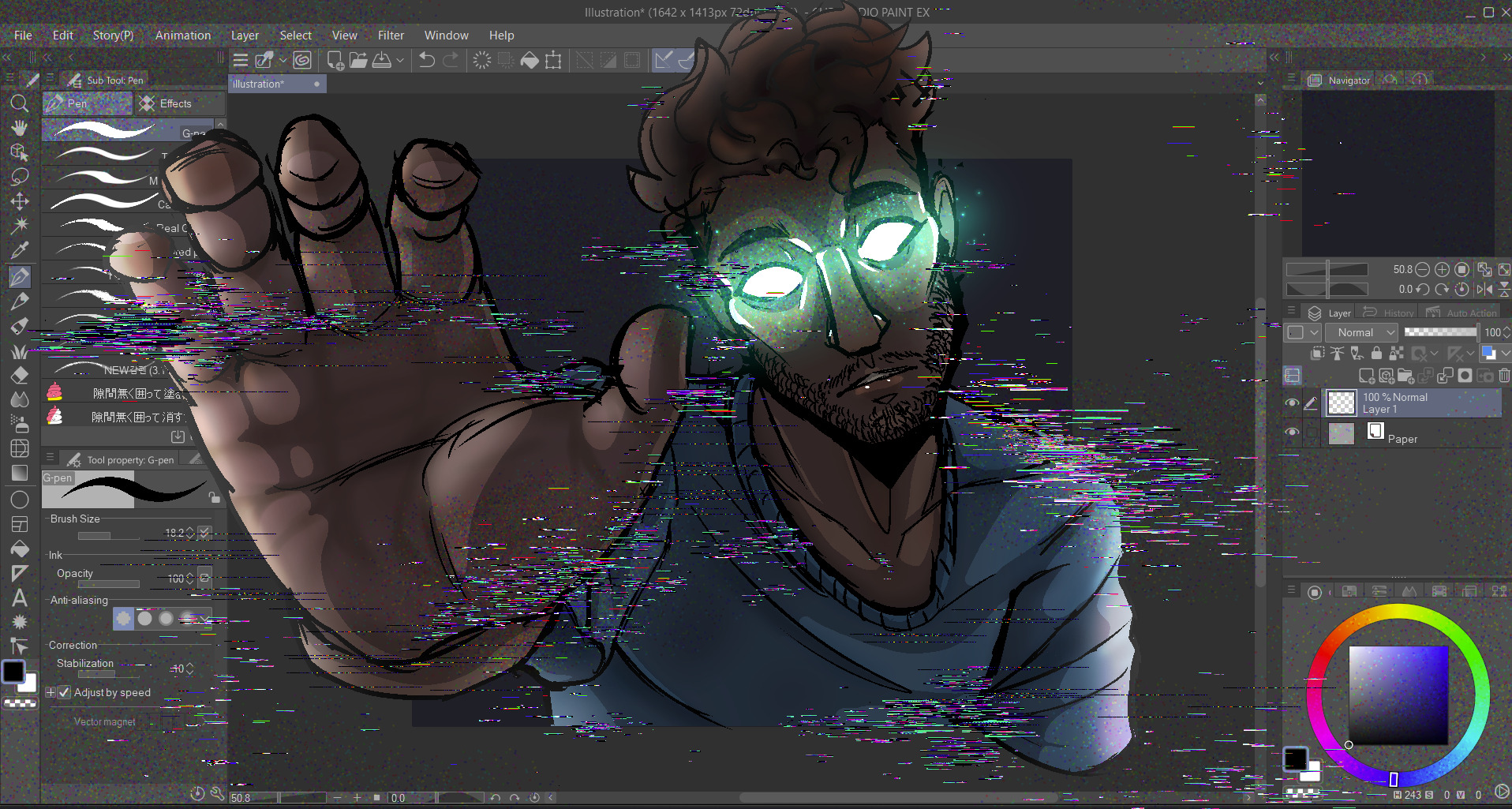The width and height of the screenshot is (1512, 809).
Task: Select the Hand move tool
Action: tap(19, 128)
